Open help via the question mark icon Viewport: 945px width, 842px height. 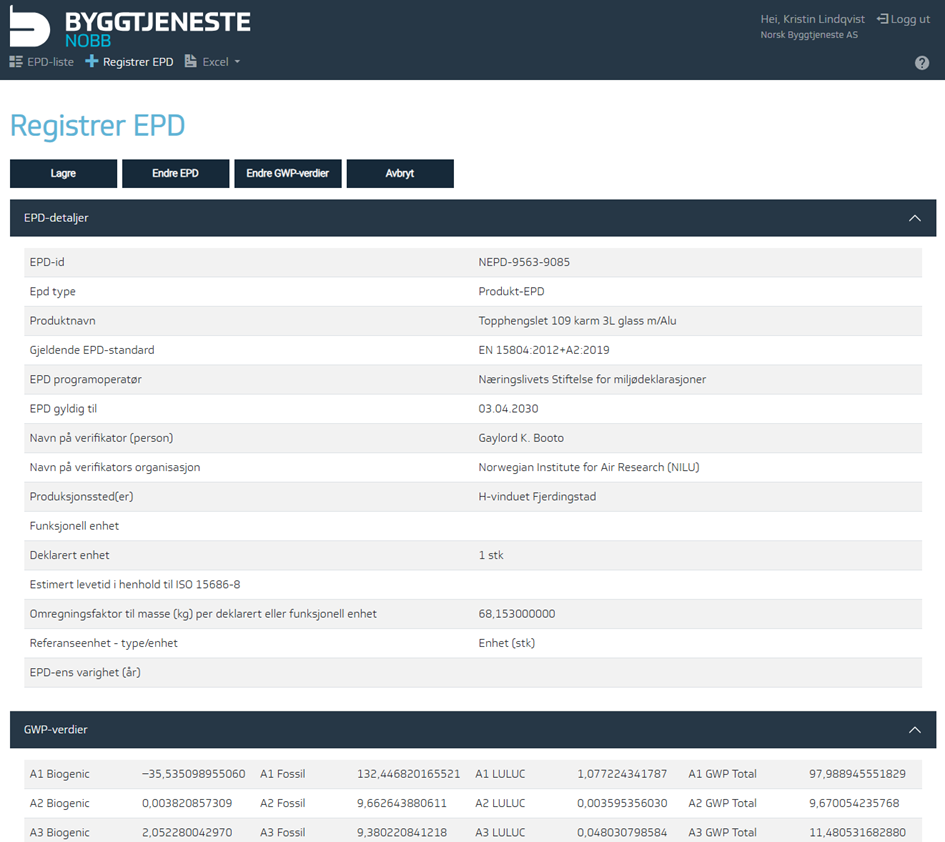tap(922, 63)
